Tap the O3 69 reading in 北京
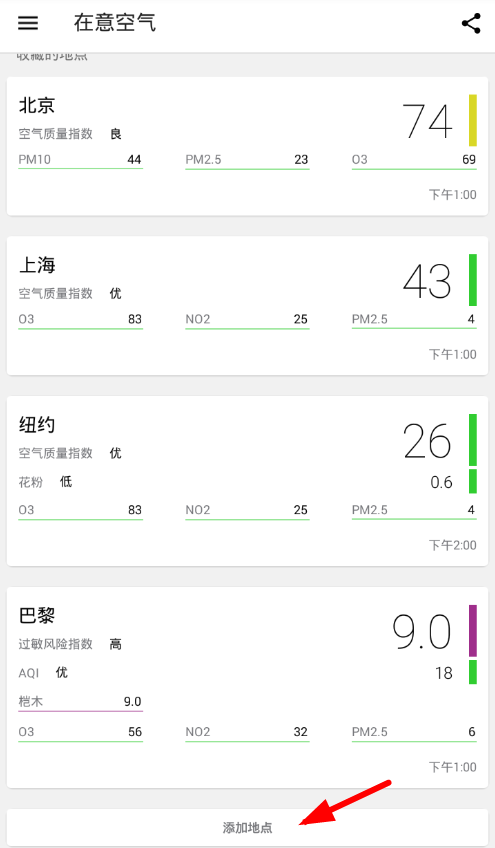The image size is (495, 848). pos(414,161)
